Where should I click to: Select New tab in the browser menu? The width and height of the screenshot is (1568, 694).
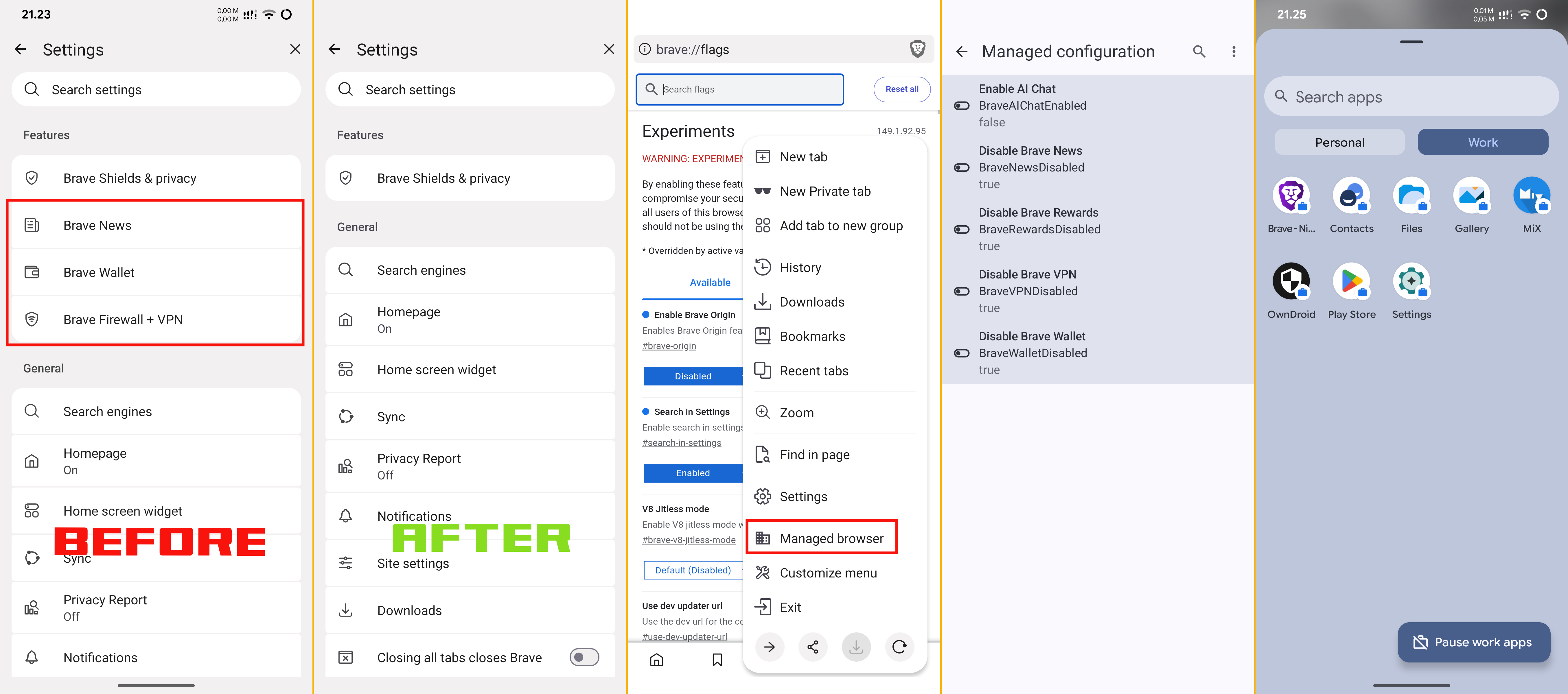[835, 156]
